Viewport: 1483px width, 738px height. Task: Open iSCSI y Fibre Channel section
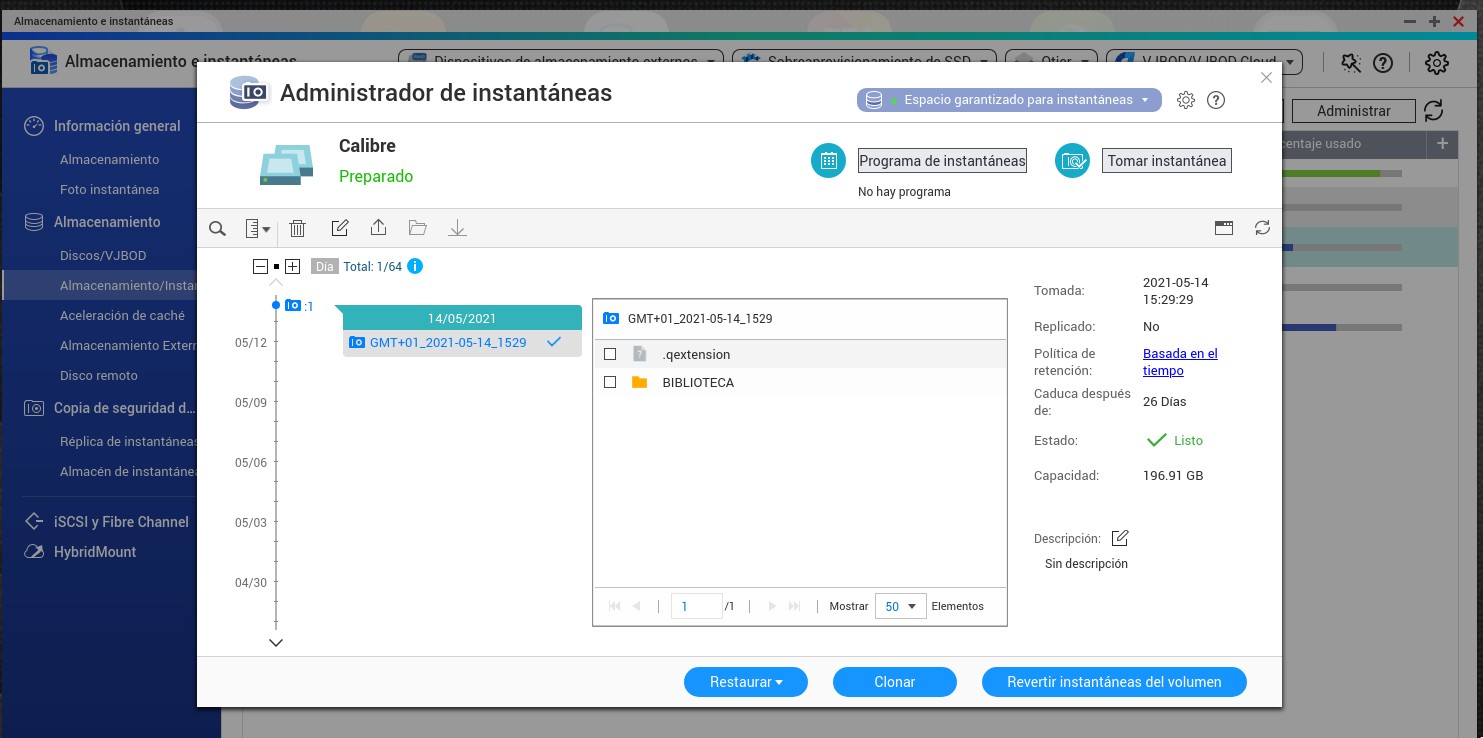121,522
